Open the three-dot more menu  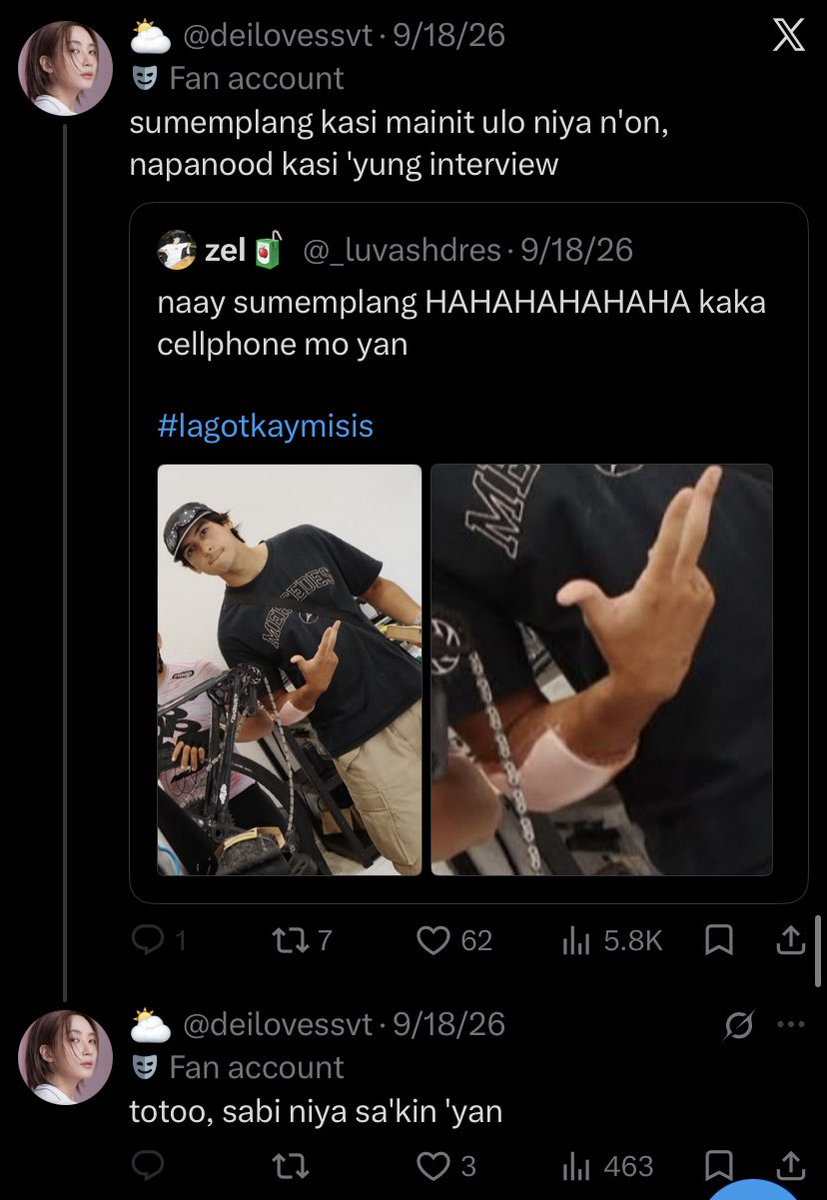click(791, 1024)
